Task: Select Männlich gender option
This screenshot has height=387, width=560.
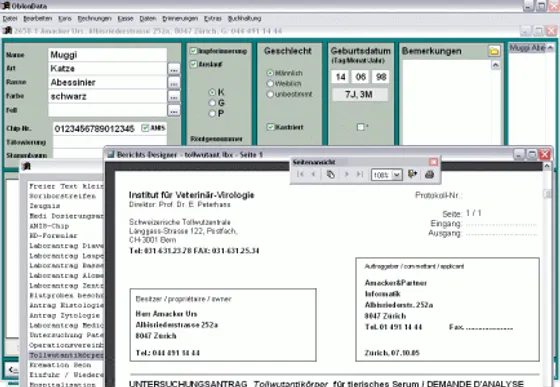Action: [x=270, y=73]
